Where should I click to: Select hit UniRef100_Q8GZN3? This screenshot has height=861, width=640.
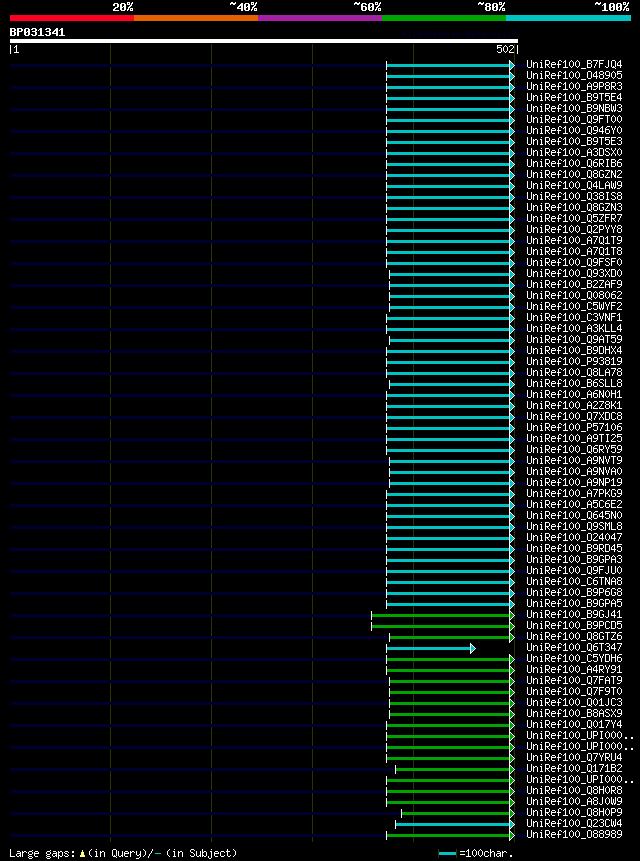[574, 208]
